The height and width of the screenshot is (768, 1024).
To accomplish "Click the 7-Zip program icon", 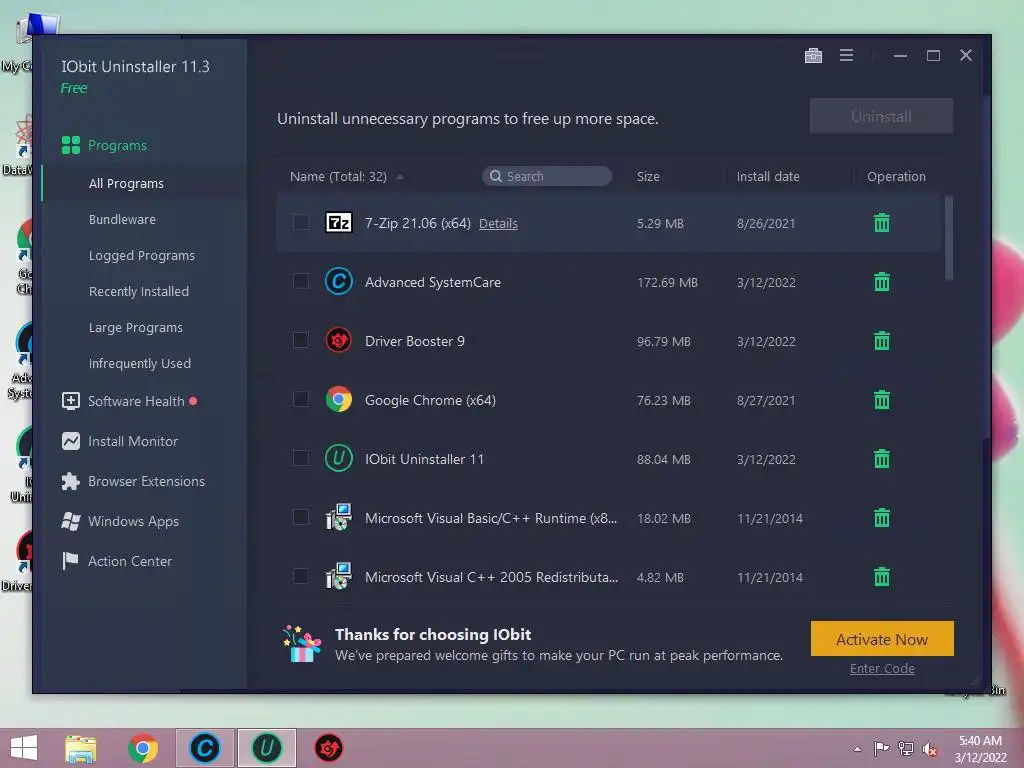I will [x=339, y=223].
